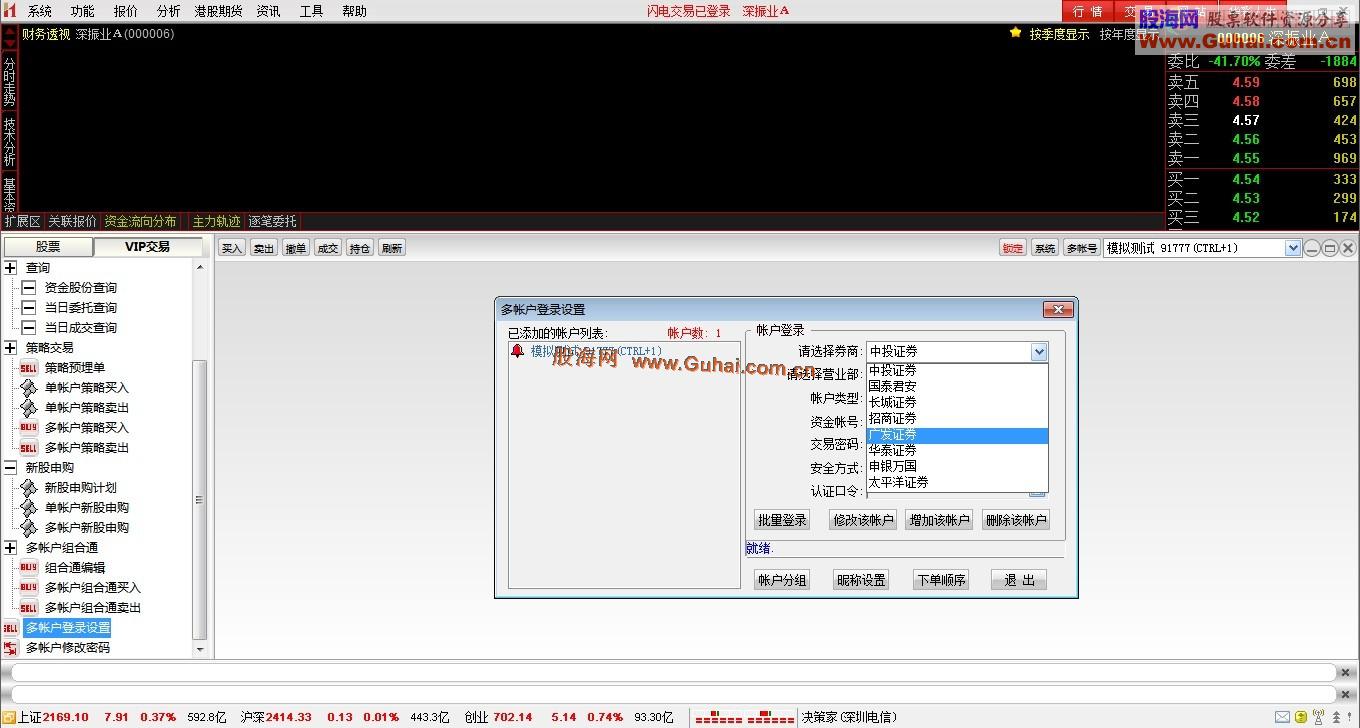The height and width of the screenshot is (728, 1360).
Task: Collapse the trading panel with round minimize button
Action: (x=1312, y=248)
